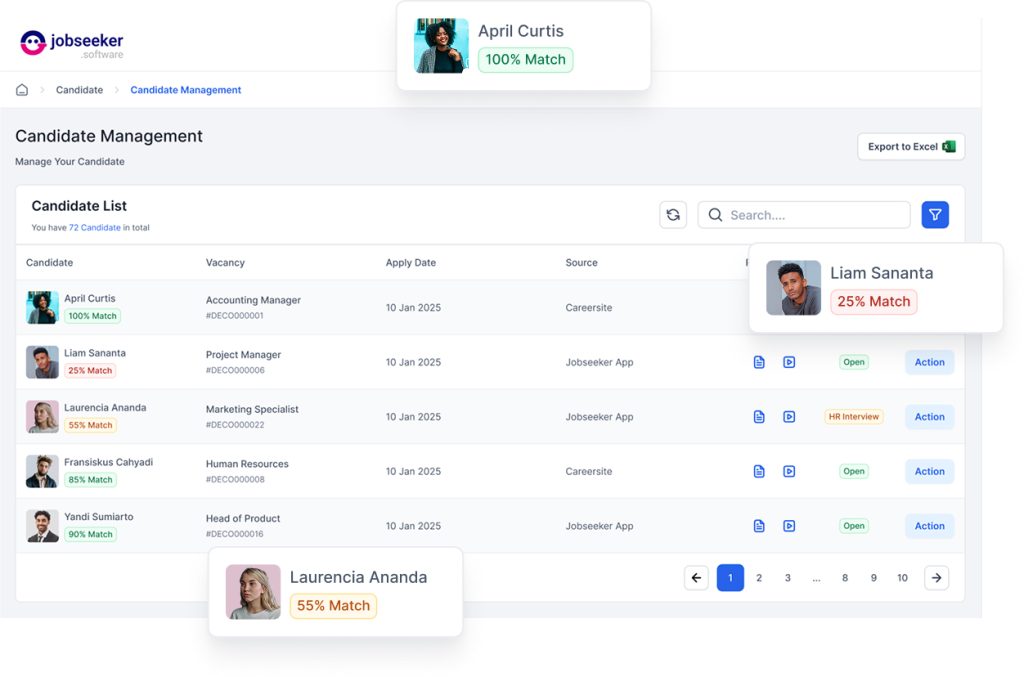Click Laurencia Ananda's avatar in the table
This screenshot has width=1024, height=677.
(42, 417)
